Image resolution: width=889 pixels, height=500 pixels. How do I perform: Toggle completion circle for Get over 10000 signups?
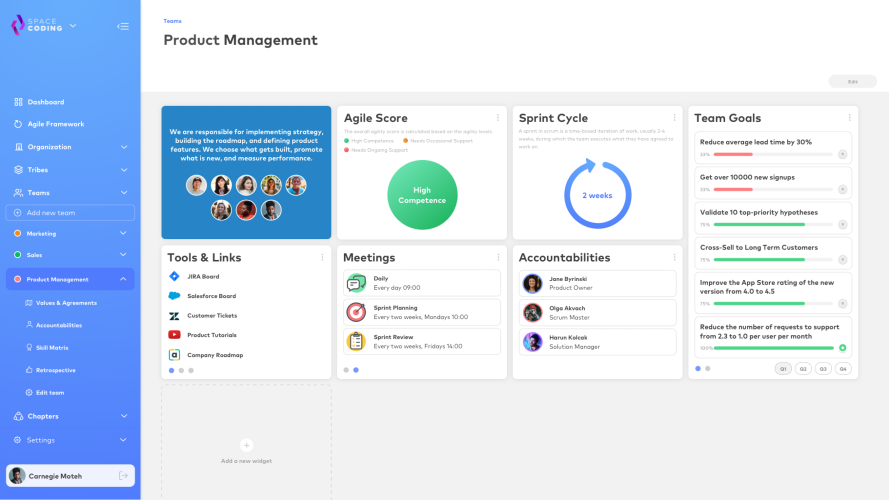(843, 189)
